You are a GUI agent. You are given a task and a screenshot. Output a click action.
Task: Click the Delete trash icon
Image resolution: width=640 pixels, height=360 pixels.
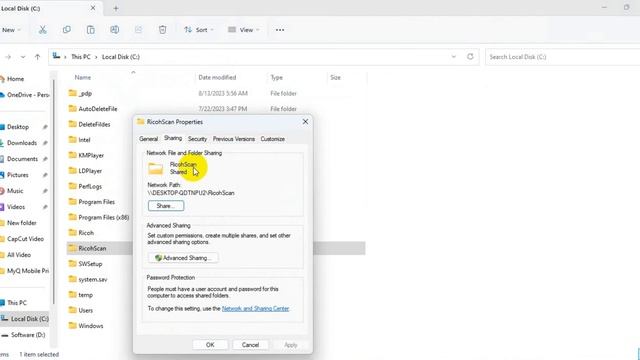tap(162, 30)
